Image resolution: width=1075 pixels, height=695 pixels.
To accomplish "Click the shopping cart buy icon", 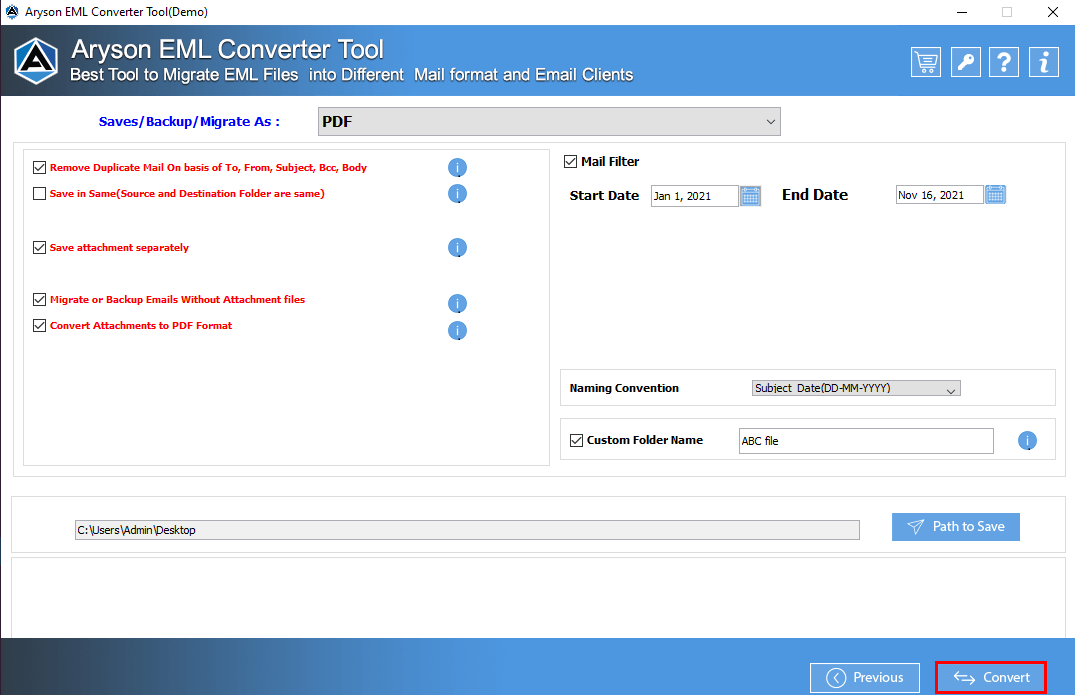I will click(x=926, y=62).
